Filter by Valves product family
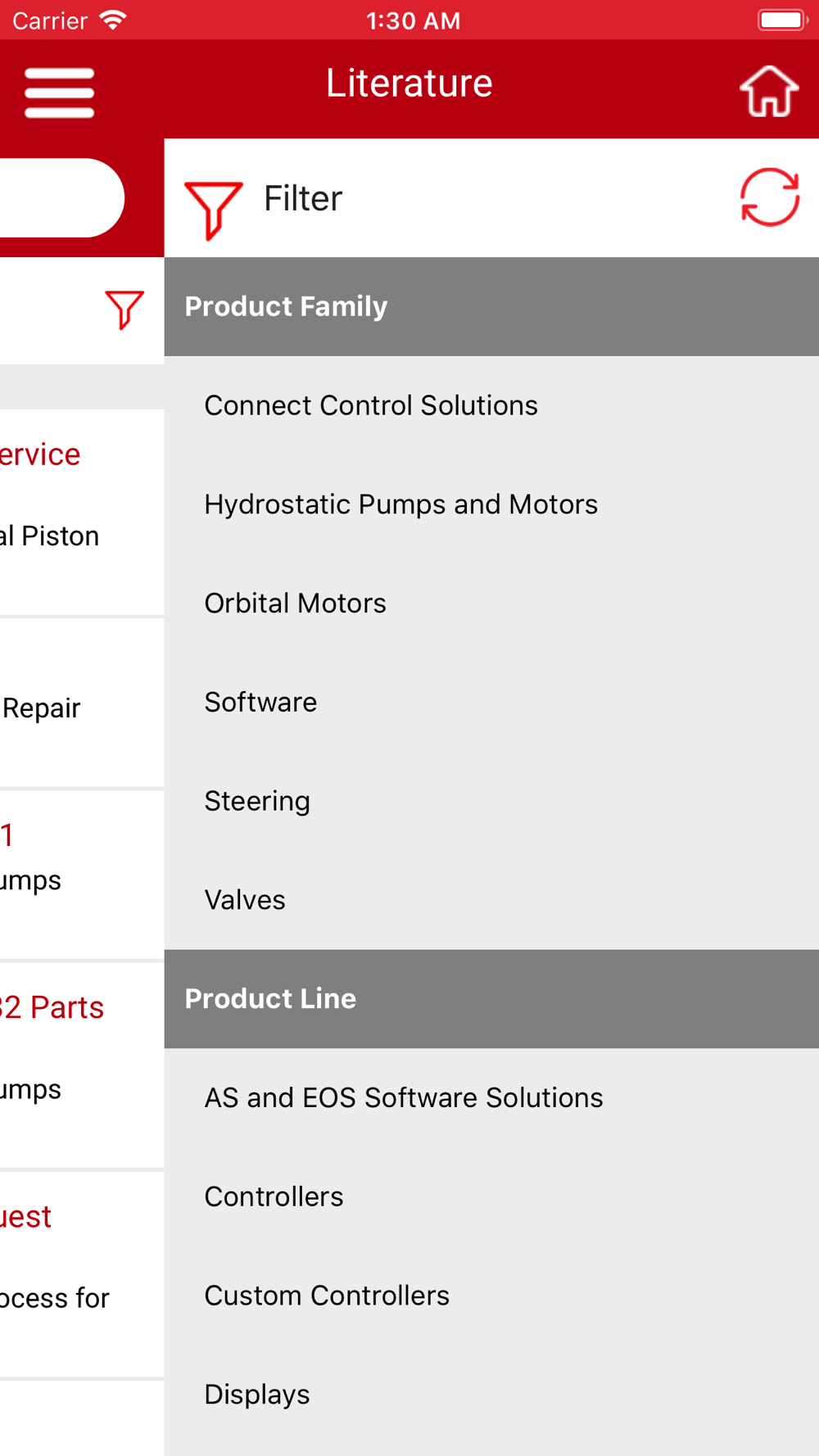Screen dimensions: 819x1456 pyautogui.click(x=491, y=901)
